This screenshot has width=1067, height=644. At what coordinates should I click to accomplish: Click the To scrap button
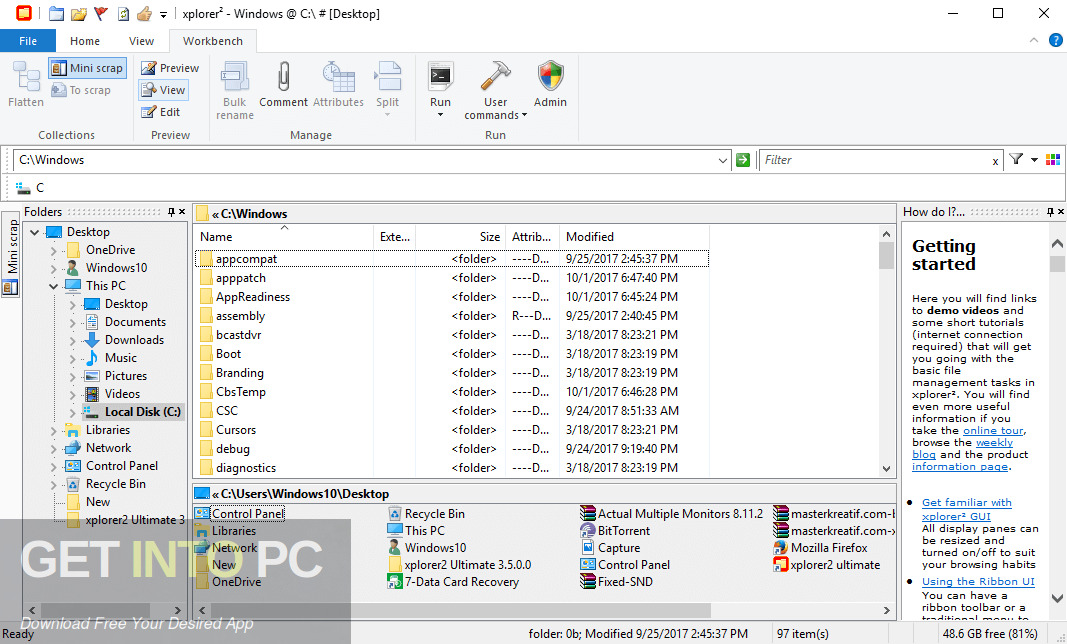tap(81, 90)
